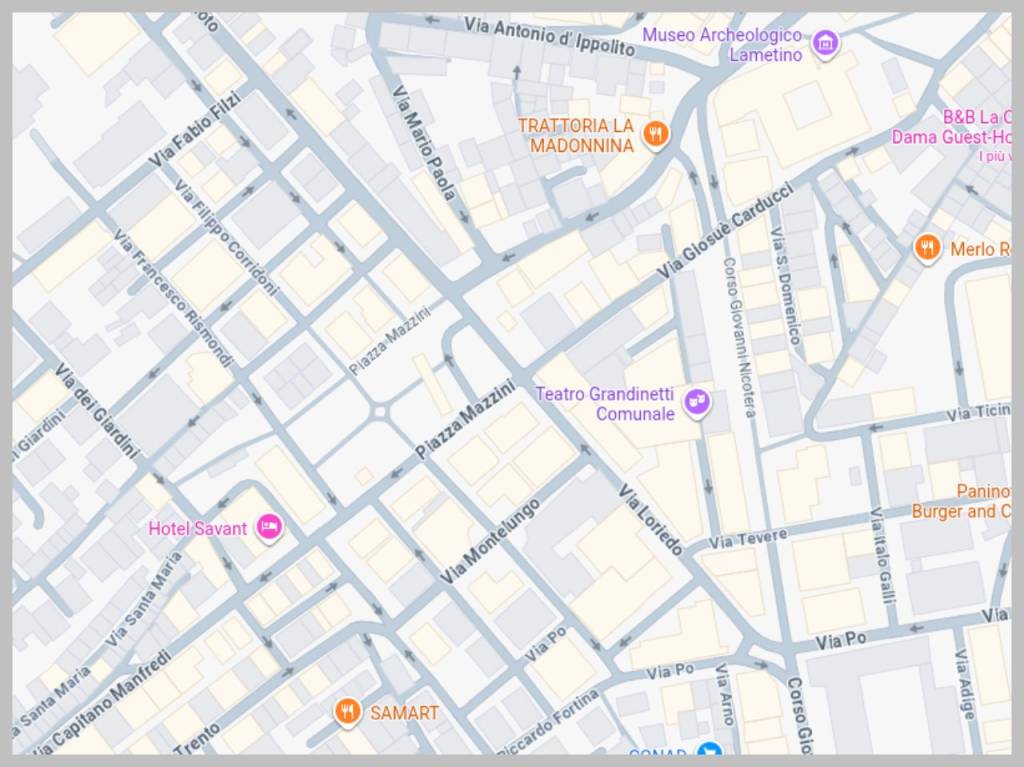1024x767 pixels.
Task: Click the Via Fabio Filzi street label
Action: (195, 129)
